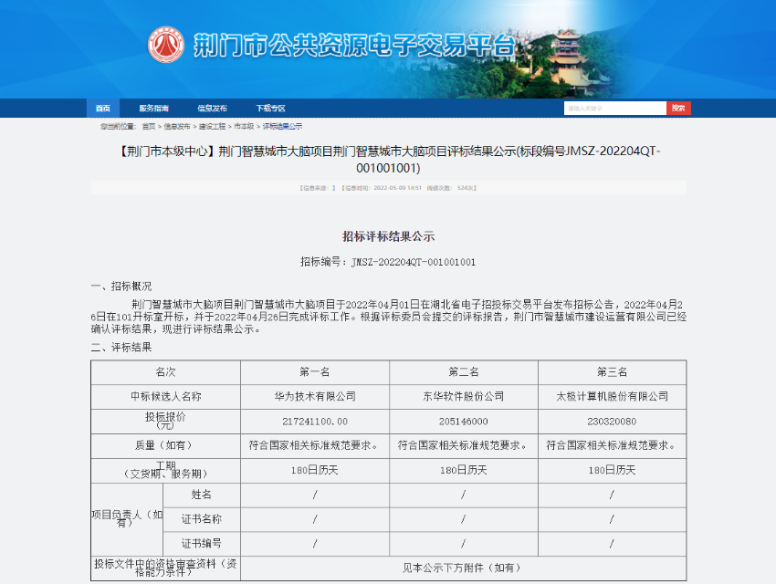The height and width of the screenshot is (584, 776).
Task: Open the 服务指南 navigation tab
Action: coord(154,108)
